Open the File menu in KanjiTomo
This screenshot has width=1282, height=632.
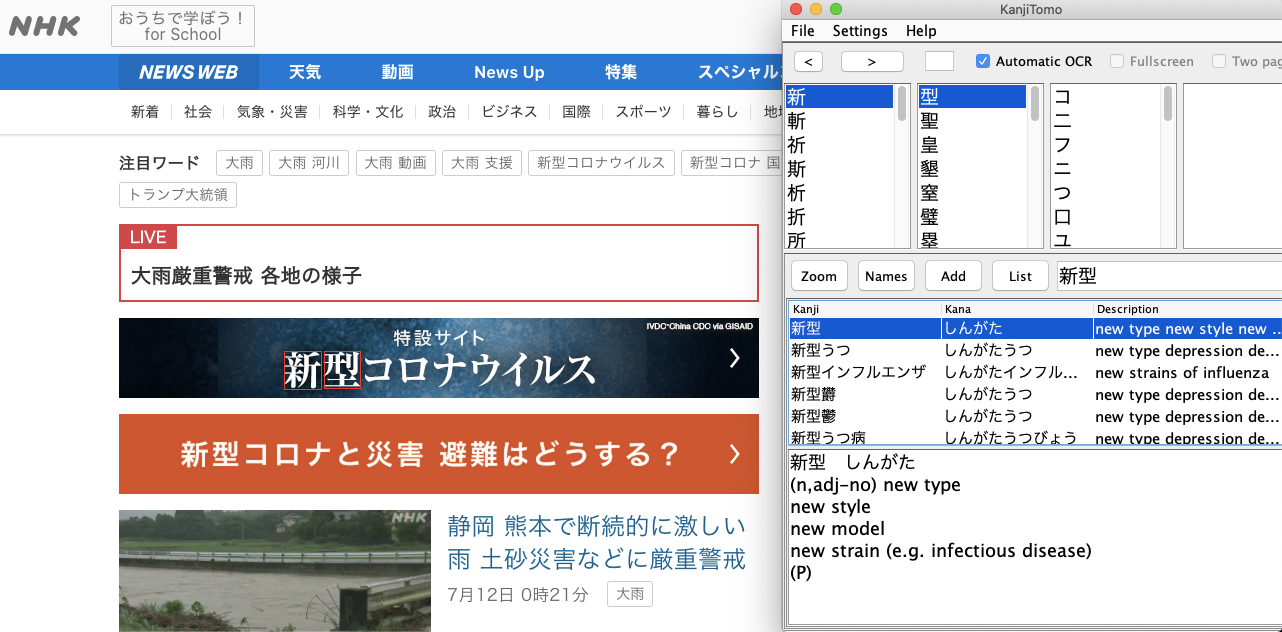[x=802, y=31]
